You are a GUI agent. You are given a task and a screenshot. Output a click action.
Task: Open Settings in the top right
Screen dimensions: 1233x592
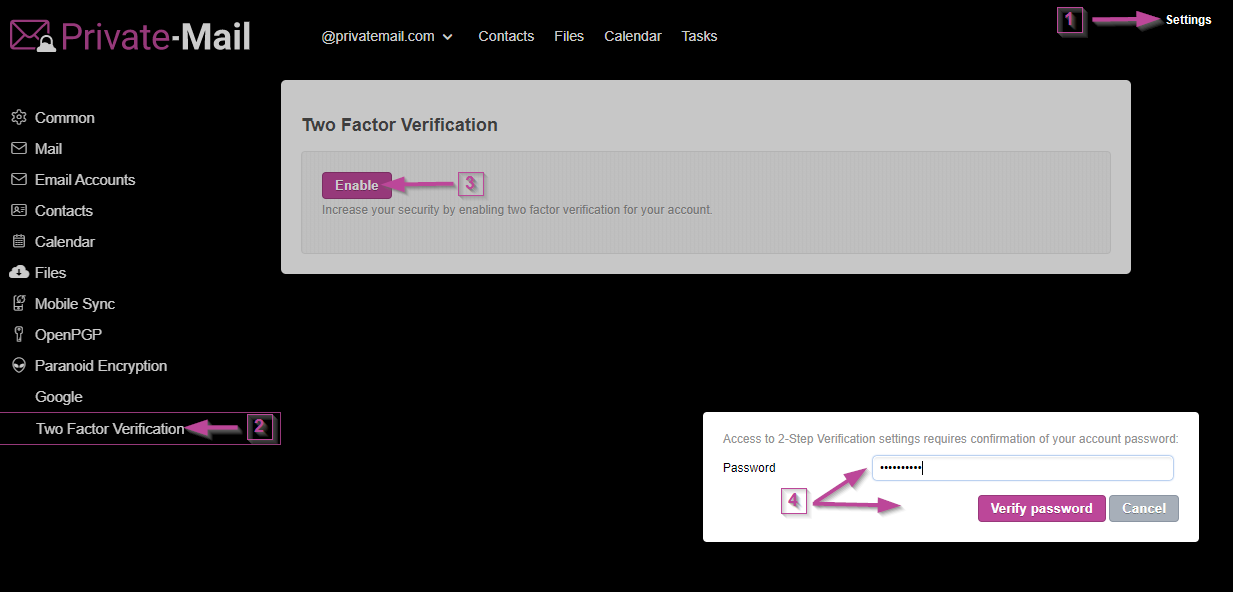pos(1188,20)
